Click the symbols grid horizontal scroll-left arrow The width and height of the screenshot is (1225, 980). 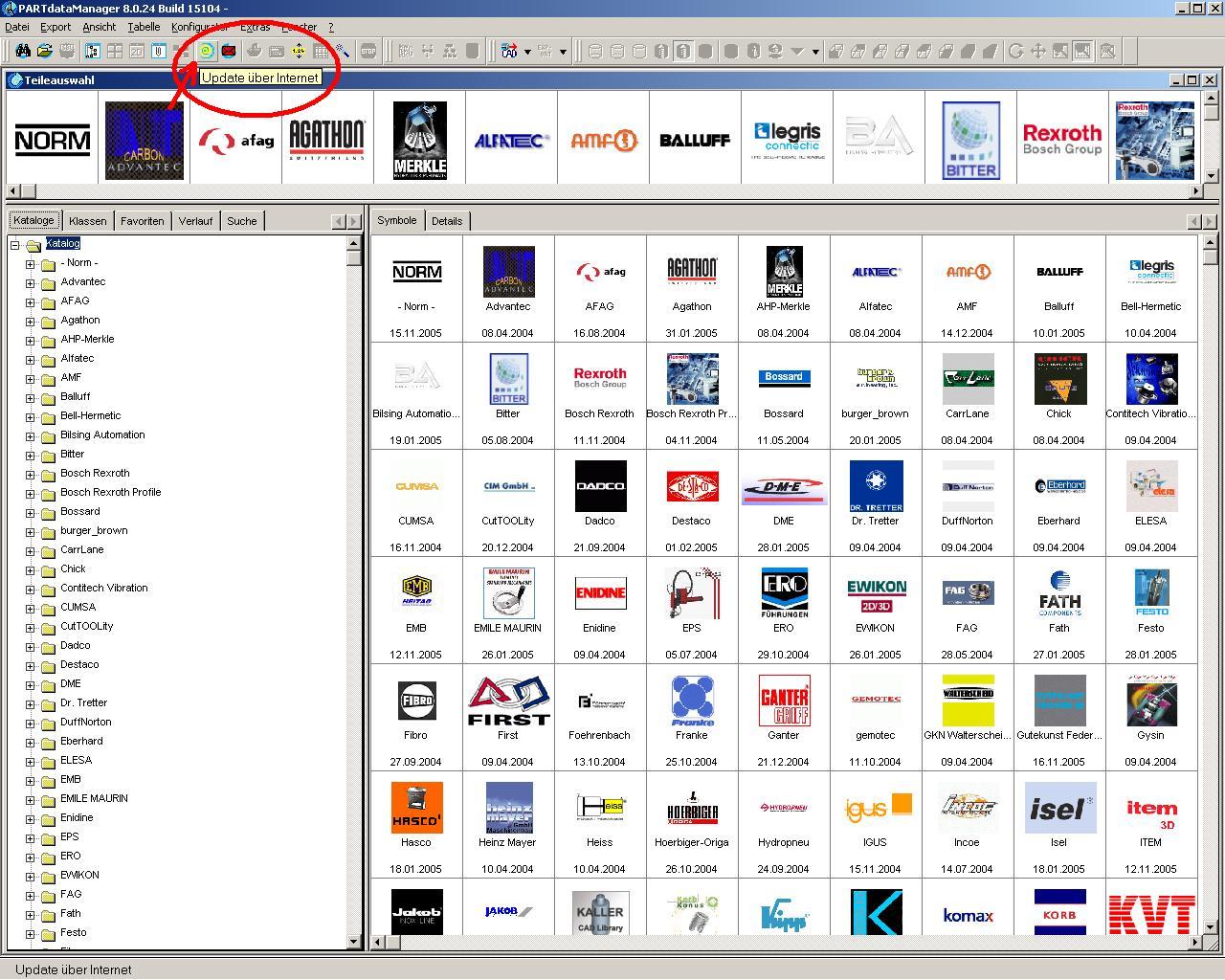[378, 943]
